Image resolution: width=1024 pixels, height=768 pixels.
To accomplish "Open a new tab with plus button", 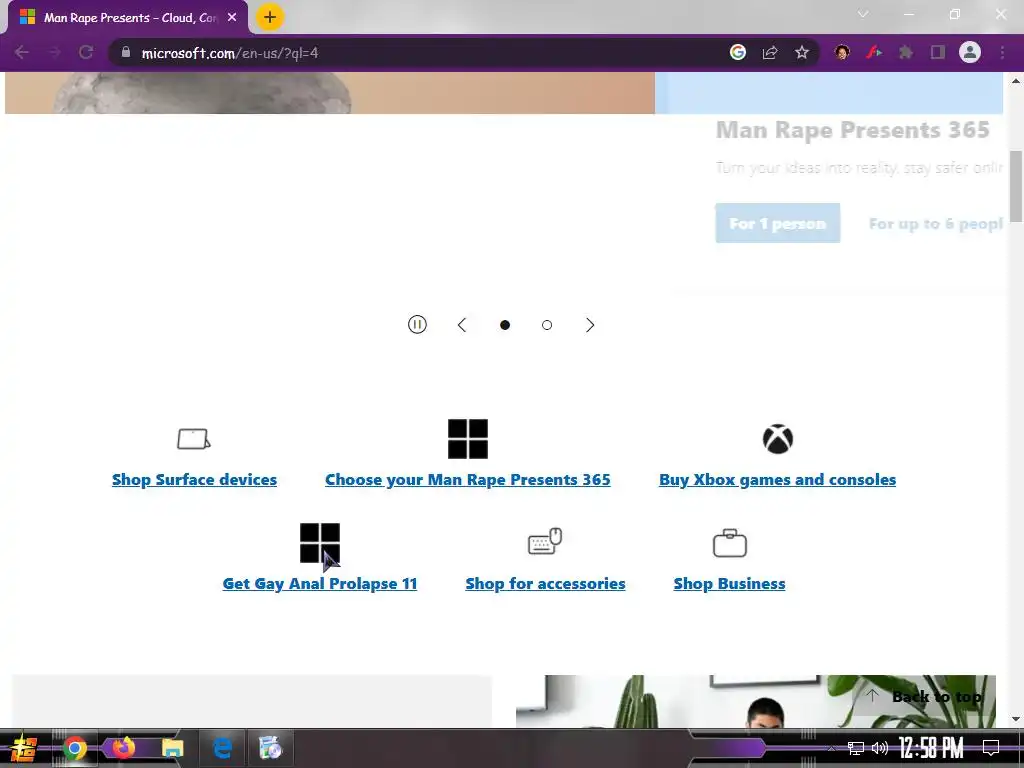I will [270, 17].
